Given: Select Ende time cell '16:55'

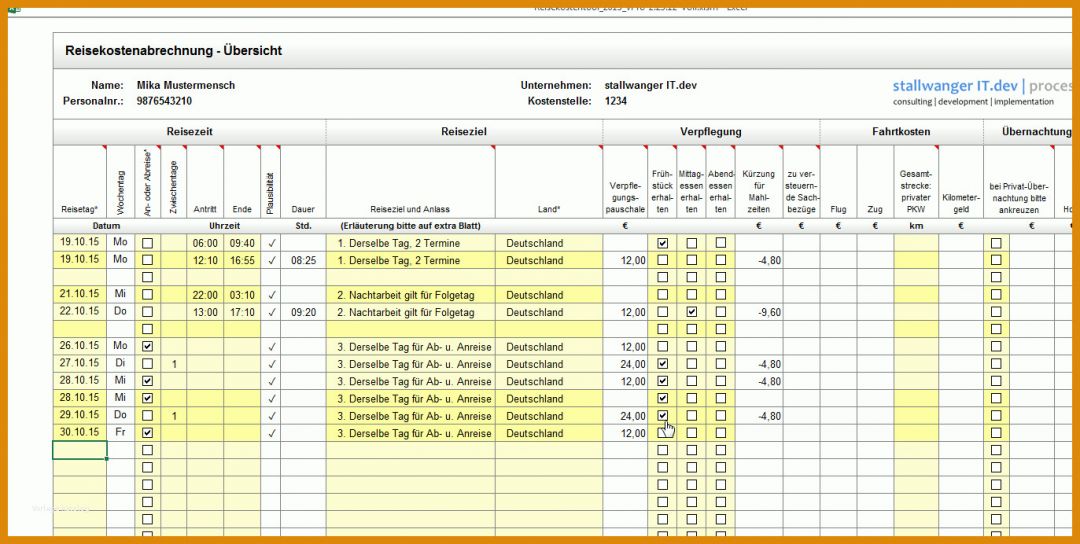Looking at the screenshot, I should 242,260.
